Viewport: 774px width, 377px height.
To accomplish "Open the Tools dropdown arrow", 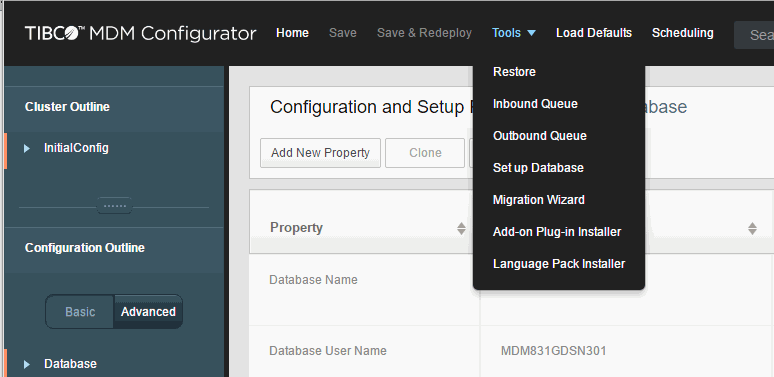I will (531, 33).
